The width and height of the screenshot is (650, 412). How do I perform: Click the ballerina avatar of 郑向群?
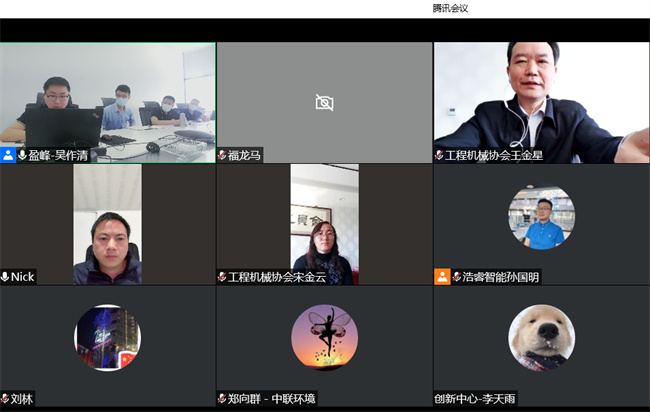pyautogui.click(x=325, y=338)
